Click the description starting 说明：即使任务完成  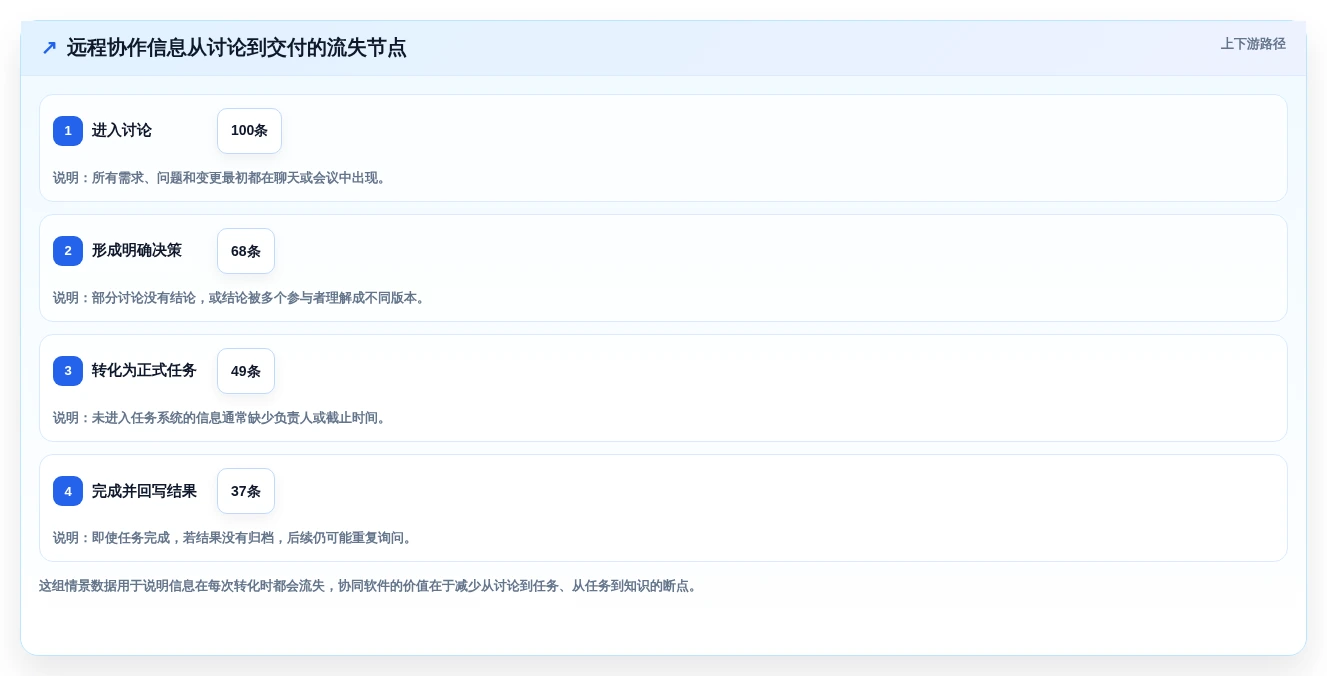(x=234, y=538)
